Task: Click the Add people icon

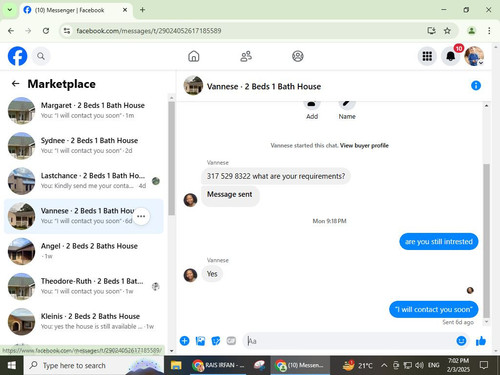Action: click(x=312, y=105)
